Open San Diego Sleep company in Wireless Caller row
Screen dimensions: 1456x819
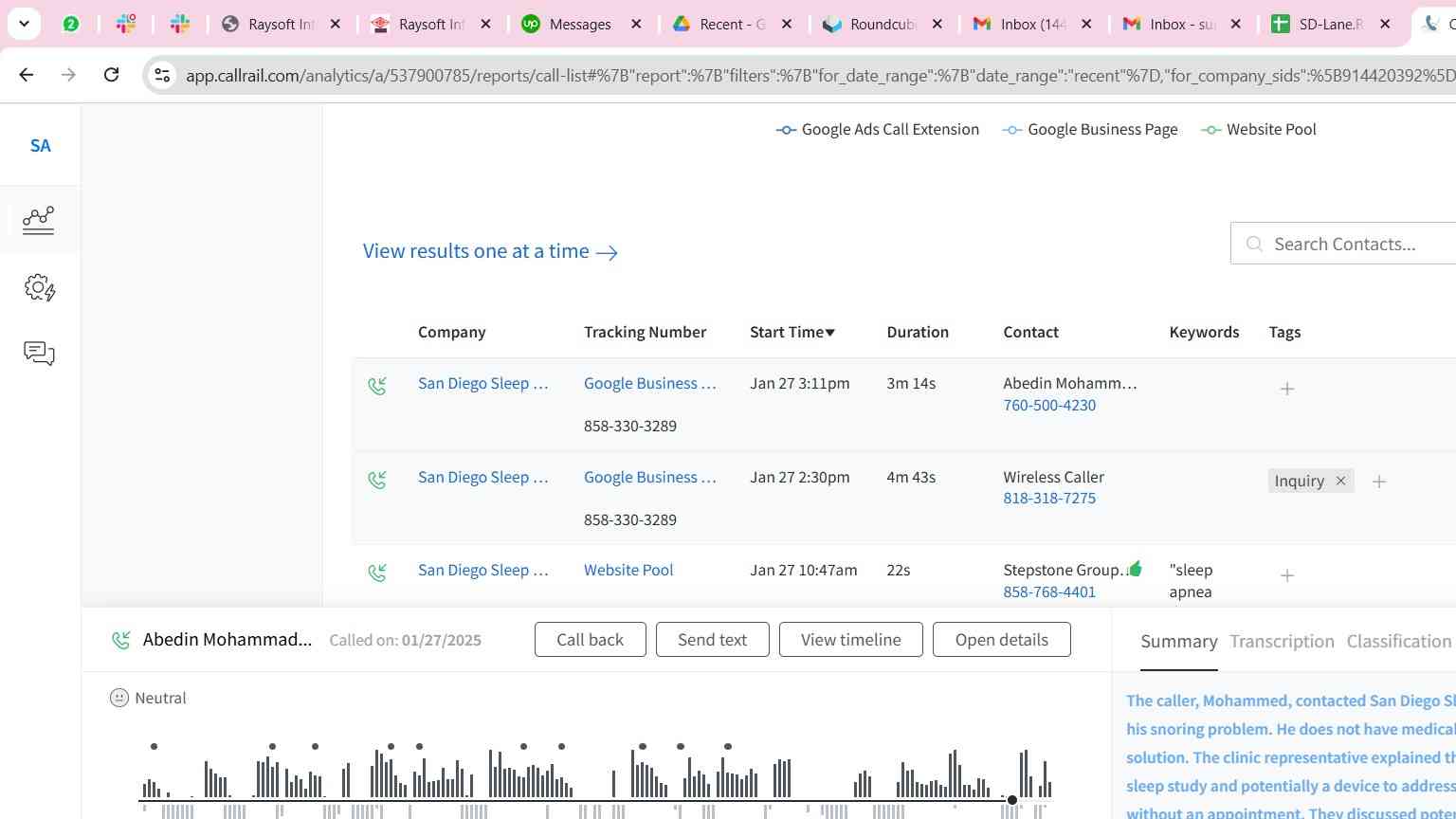pyautogui.click(x=482, y=477)
